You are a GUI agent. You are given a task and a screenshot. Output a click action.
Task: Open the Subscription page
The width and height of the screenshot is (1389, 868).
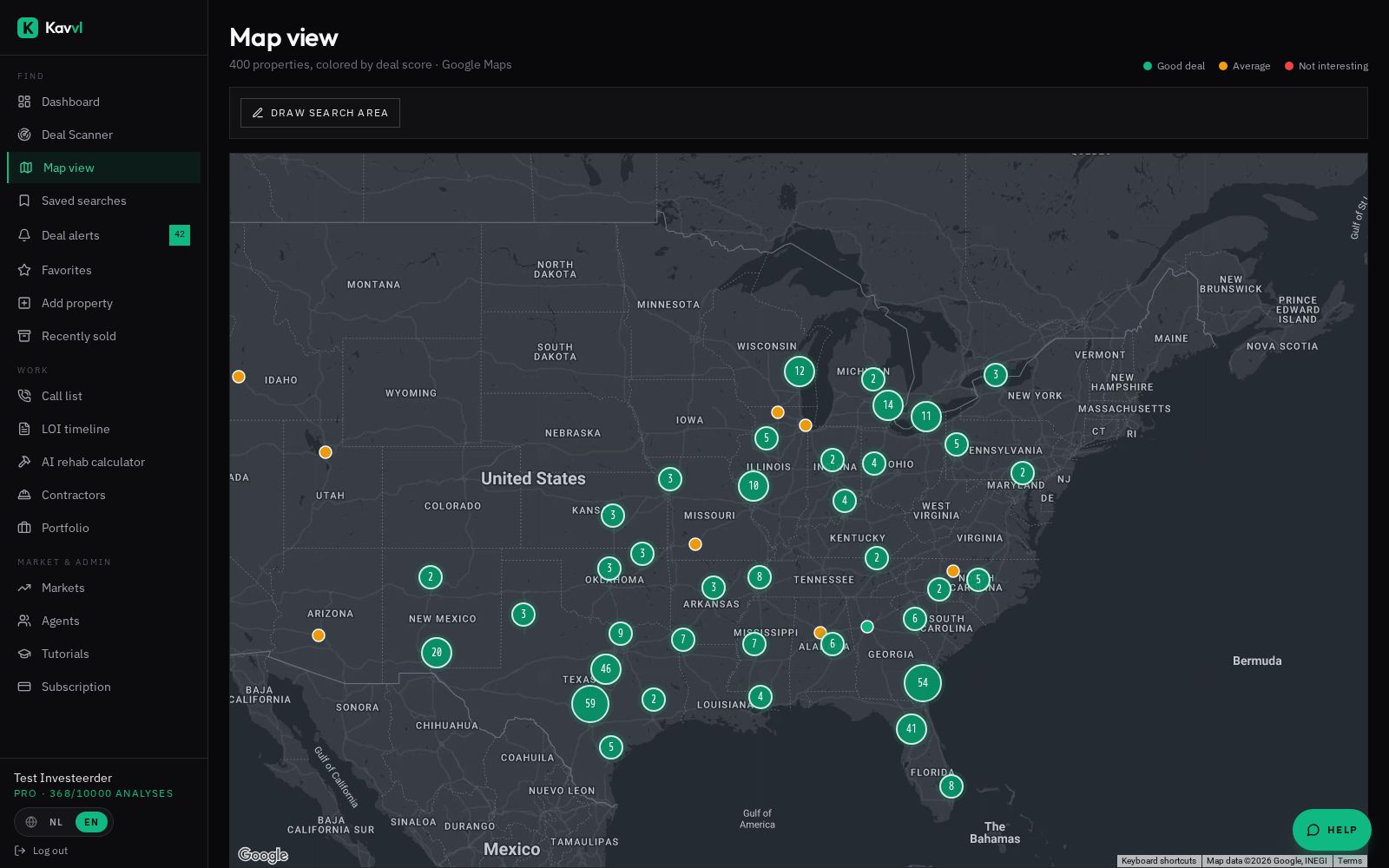tap(103, 687)
